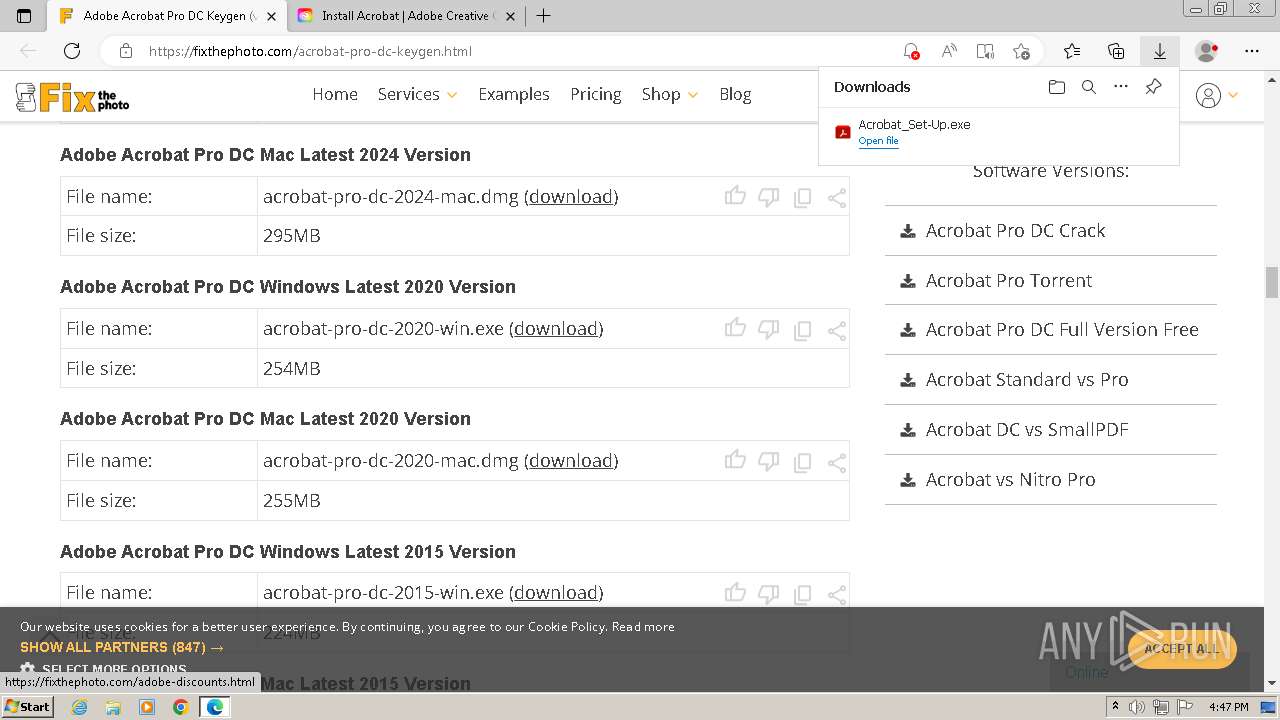Download acrobat-pro-dc-2015-win.exe link
Viewport: 1280px width, 720px height.
click(x=556, y=592)
